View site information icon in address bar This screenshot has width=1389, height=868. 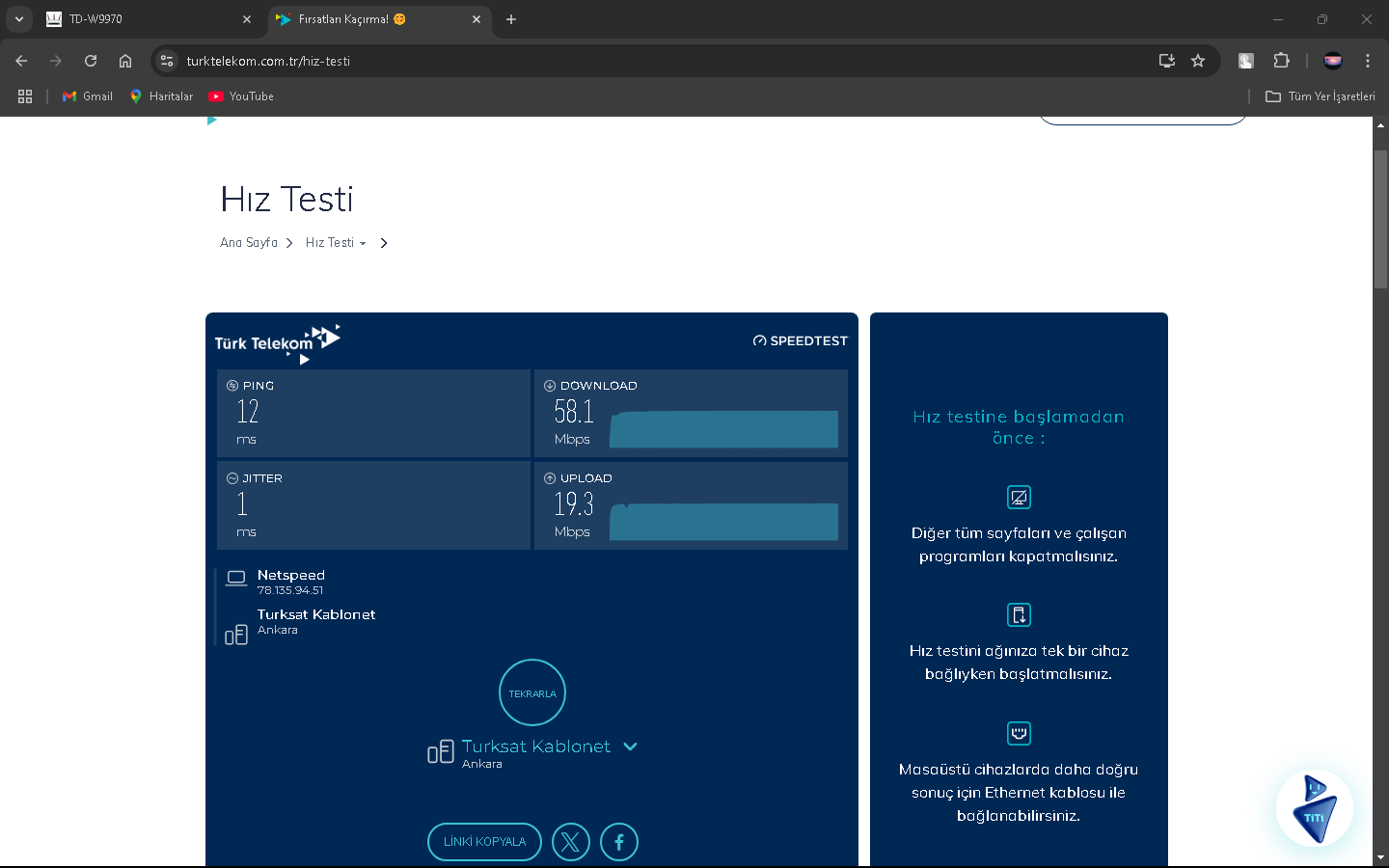coord(167,61)
